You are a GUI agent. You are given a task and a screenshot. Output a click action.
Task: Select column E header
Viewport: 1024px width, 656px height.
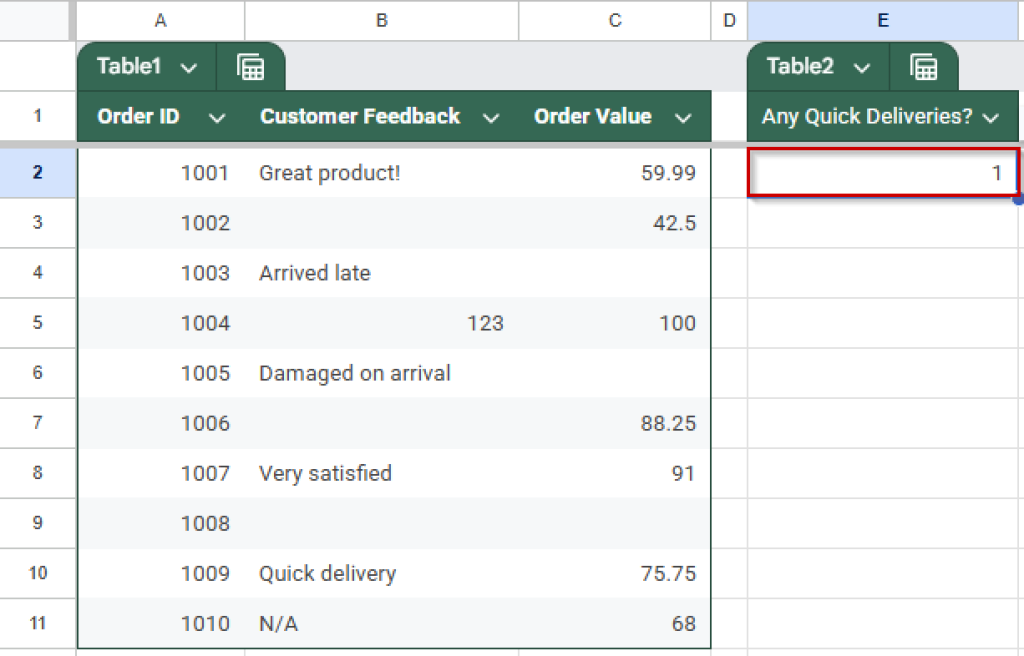[882, 20]
